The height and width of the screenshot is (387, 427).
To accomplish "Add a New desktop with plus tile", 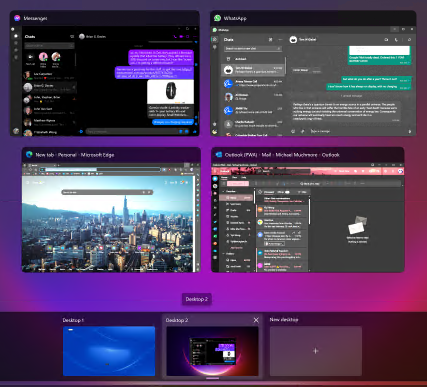I will [x=316, y=351].
